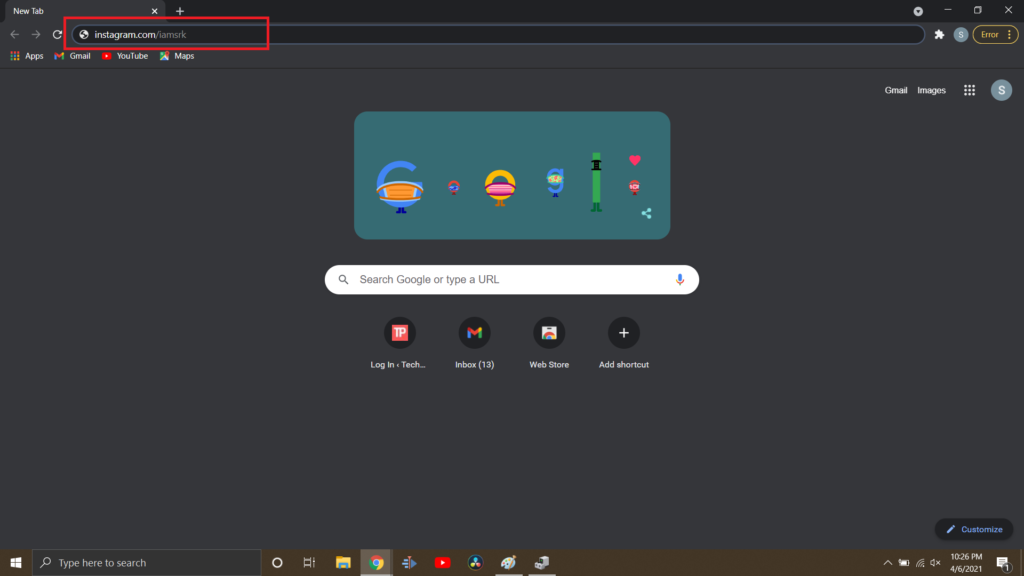1024x576 pixels.
Task: Open the Windows Start menu
Action: coord(16,562)
